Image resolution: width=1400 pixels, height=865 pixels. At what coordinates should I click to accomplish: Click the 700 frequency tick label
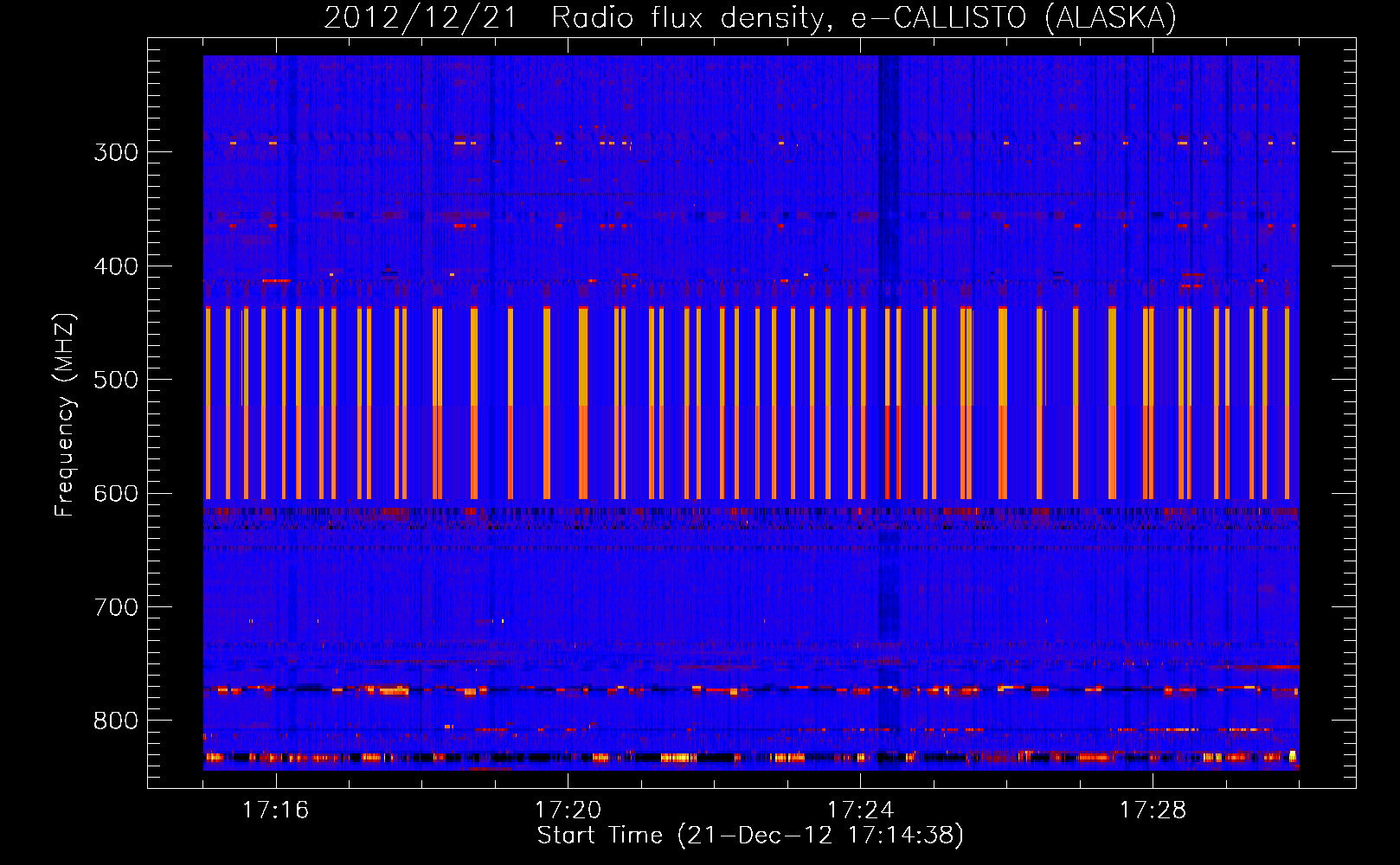coord(116,607)
